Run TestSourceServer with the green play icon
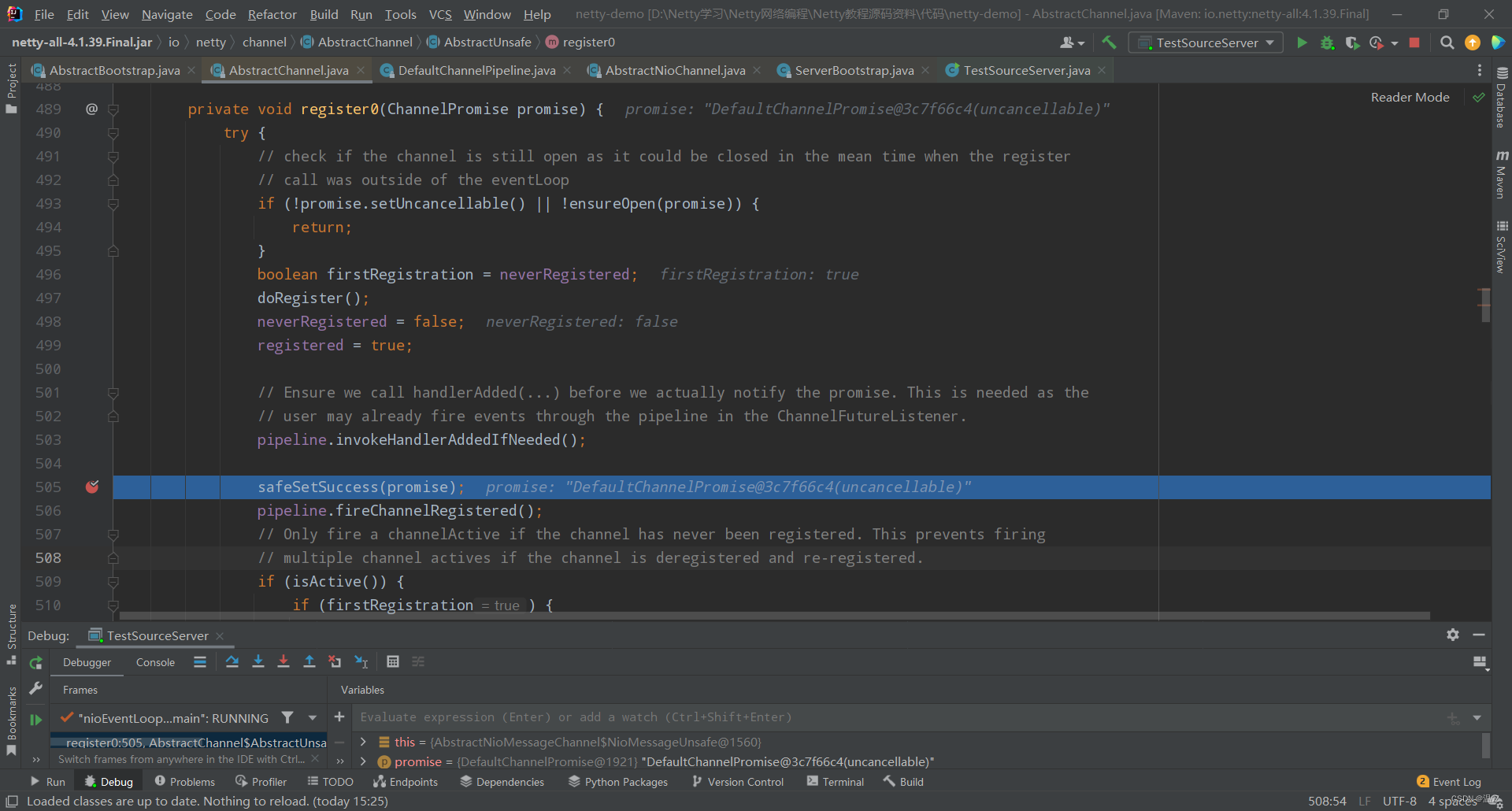Viewport: 1512px width, 811px height. pyautogui.click(x=1302, y=43)
